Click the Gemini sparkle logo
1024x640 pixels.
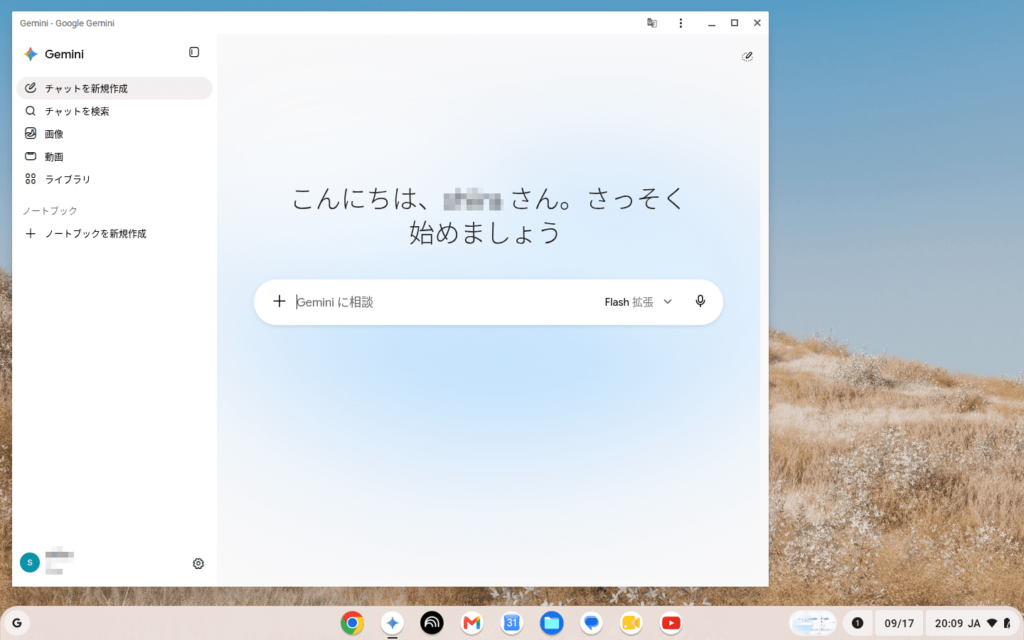pyautogui.click(x=31, y=54)
